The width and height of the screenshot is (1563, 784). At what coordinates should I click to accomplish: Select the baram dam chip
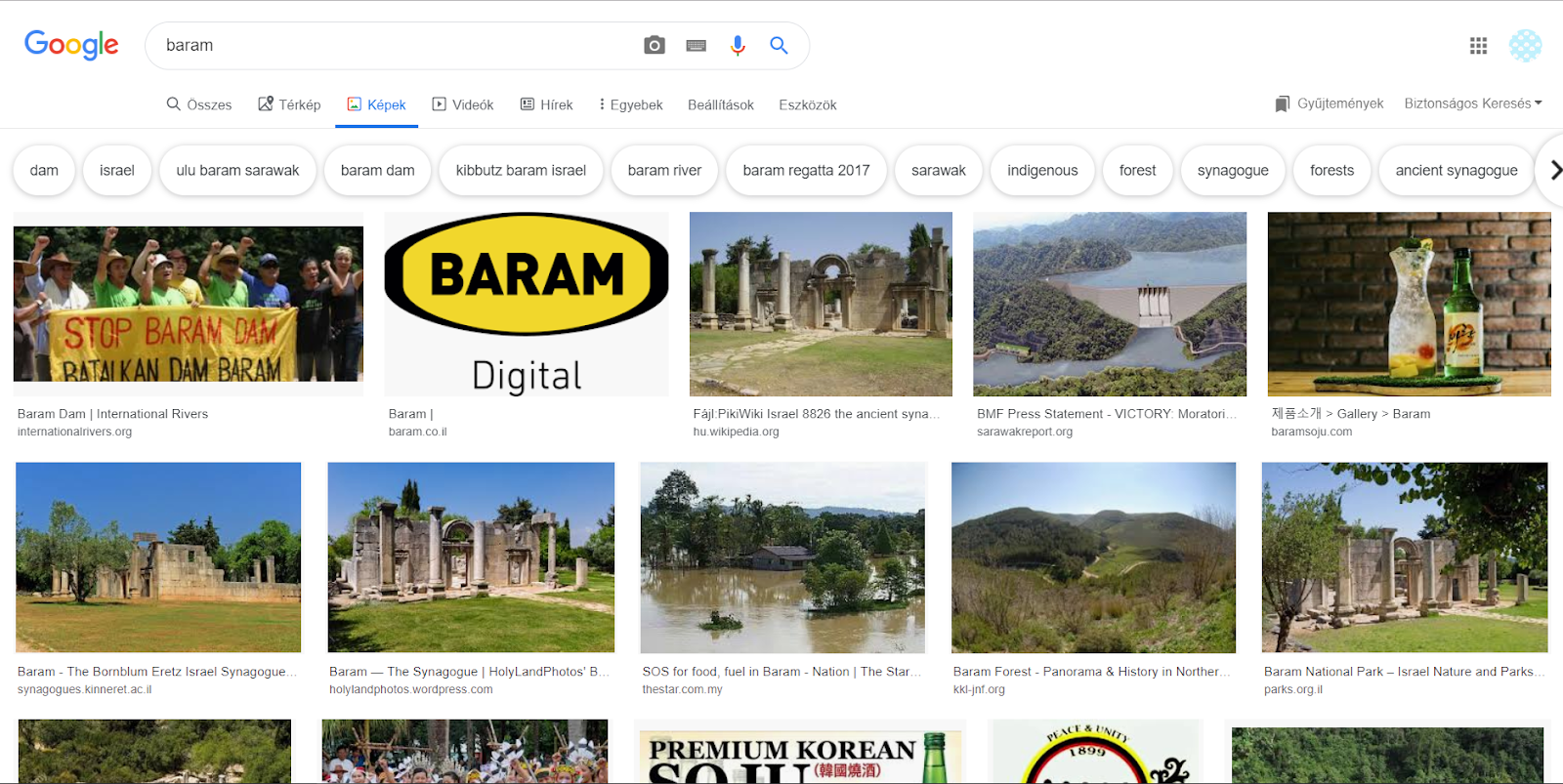click(378, 170)
